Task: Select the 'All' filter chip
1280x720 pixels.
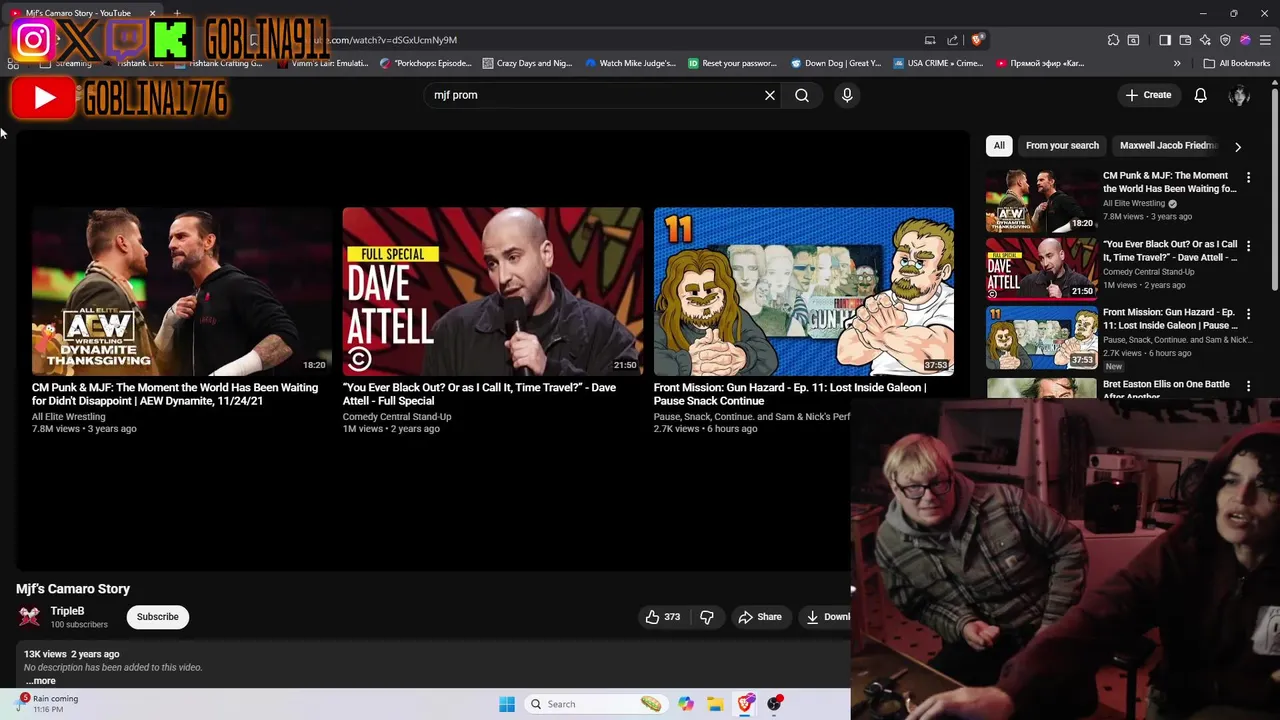Action: point(999,145)
